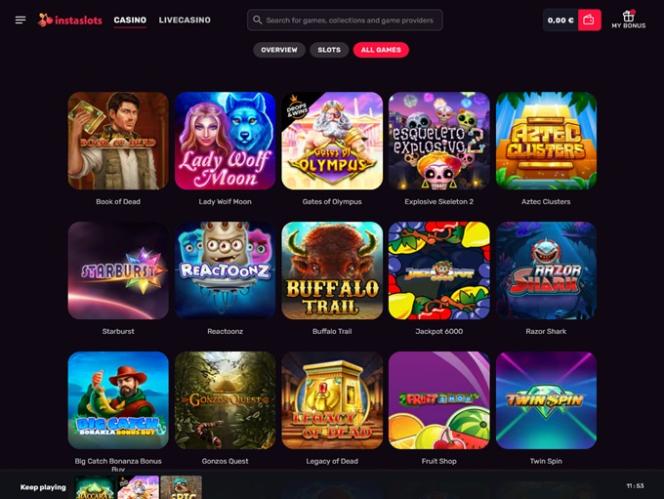The width and height of the screenshot is (664, 499).
Task: Open the Starburst game tile
Action: tap(118, 270)
